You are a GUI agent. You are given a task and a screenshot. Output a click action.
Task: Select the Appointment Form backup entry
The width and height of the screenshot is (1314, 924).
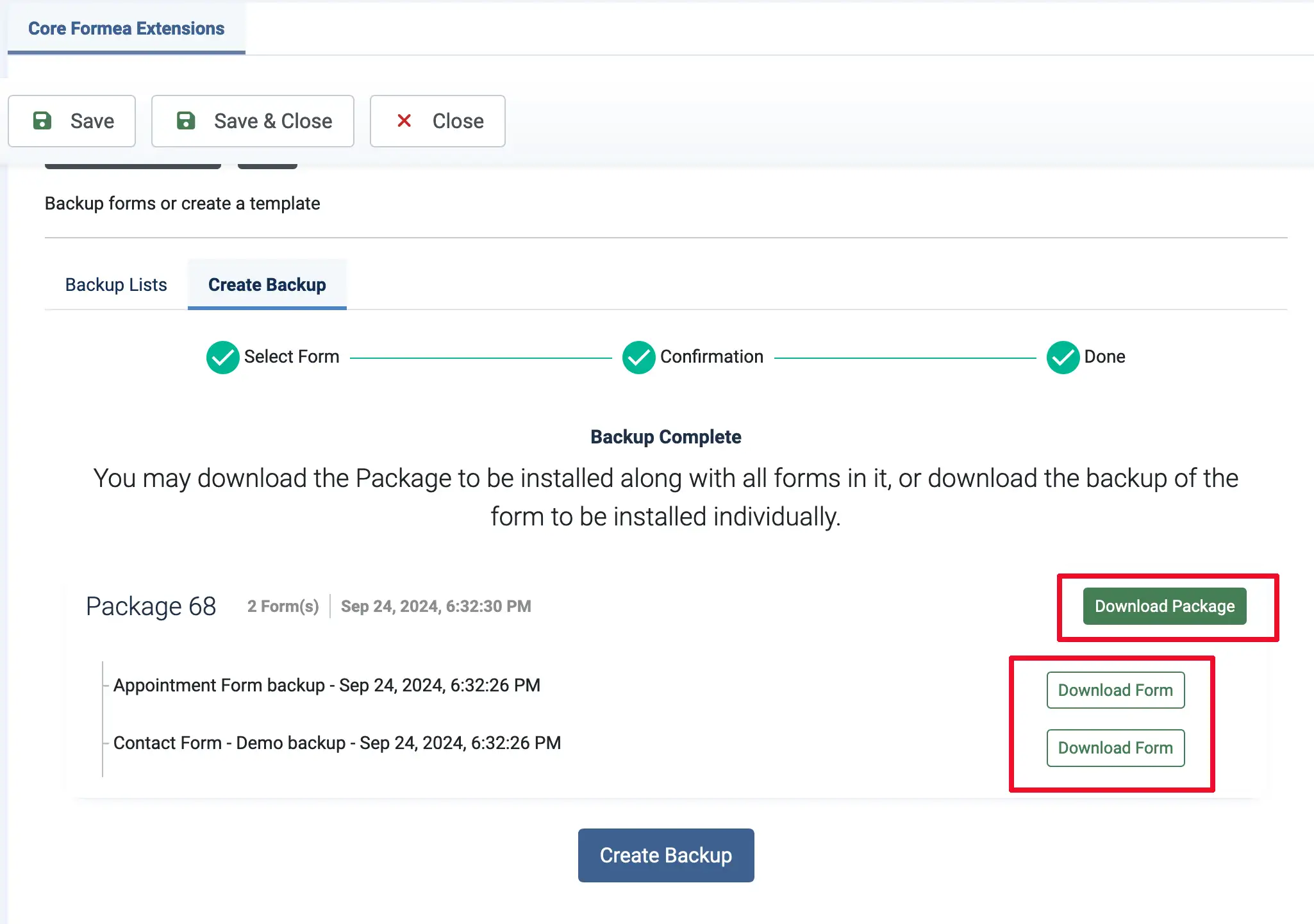coord(326,685)
